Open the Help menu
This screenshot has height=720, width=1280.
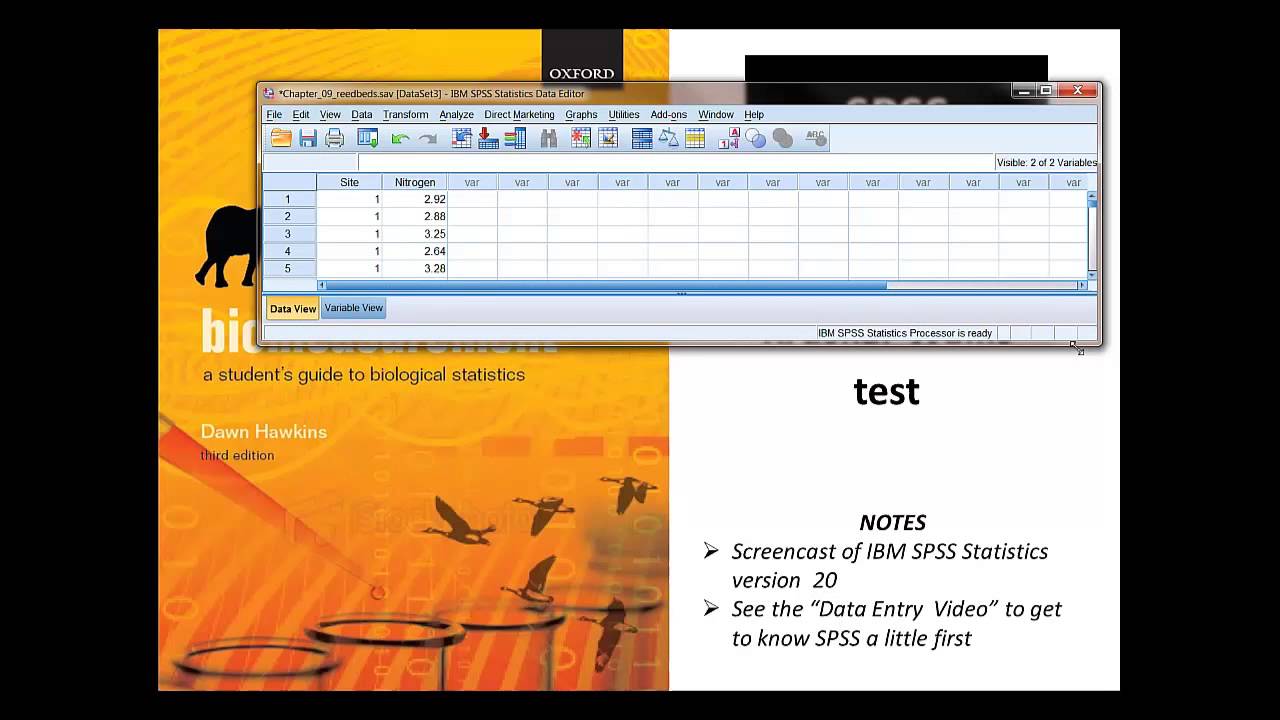tap(754, 115)
